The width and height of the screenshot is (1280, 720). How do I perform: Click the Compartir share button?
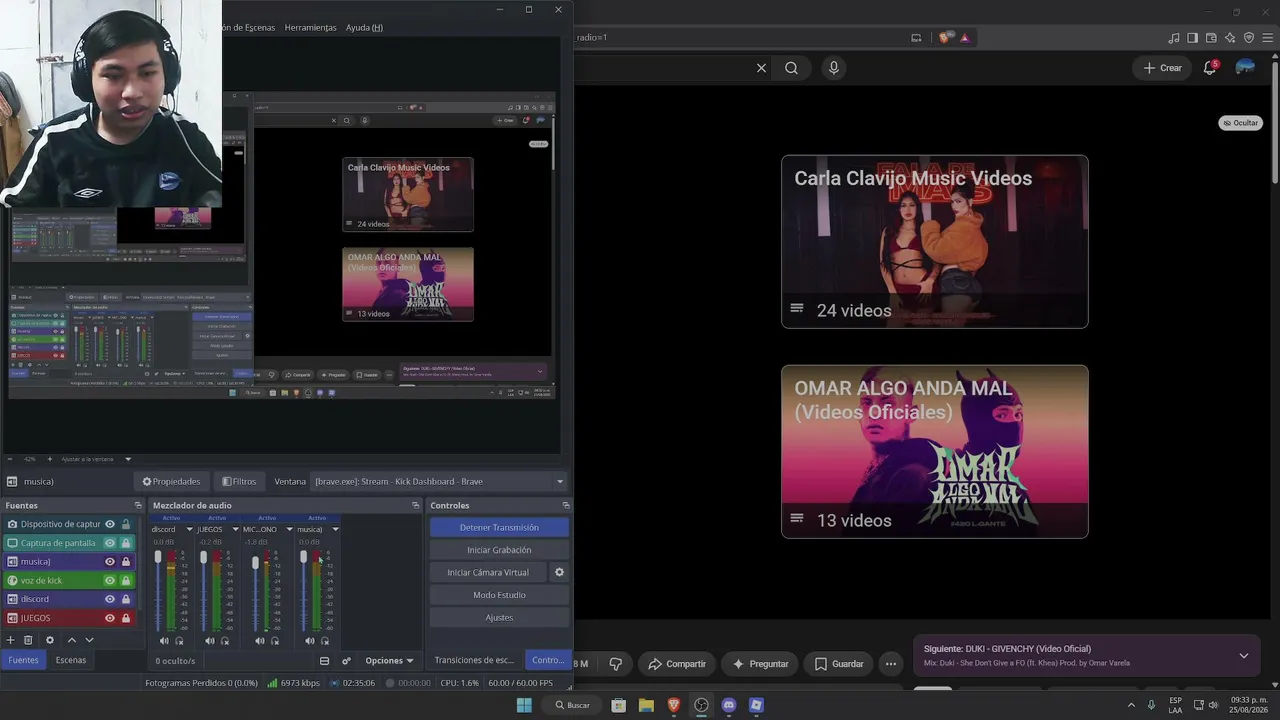click(676, 663)
